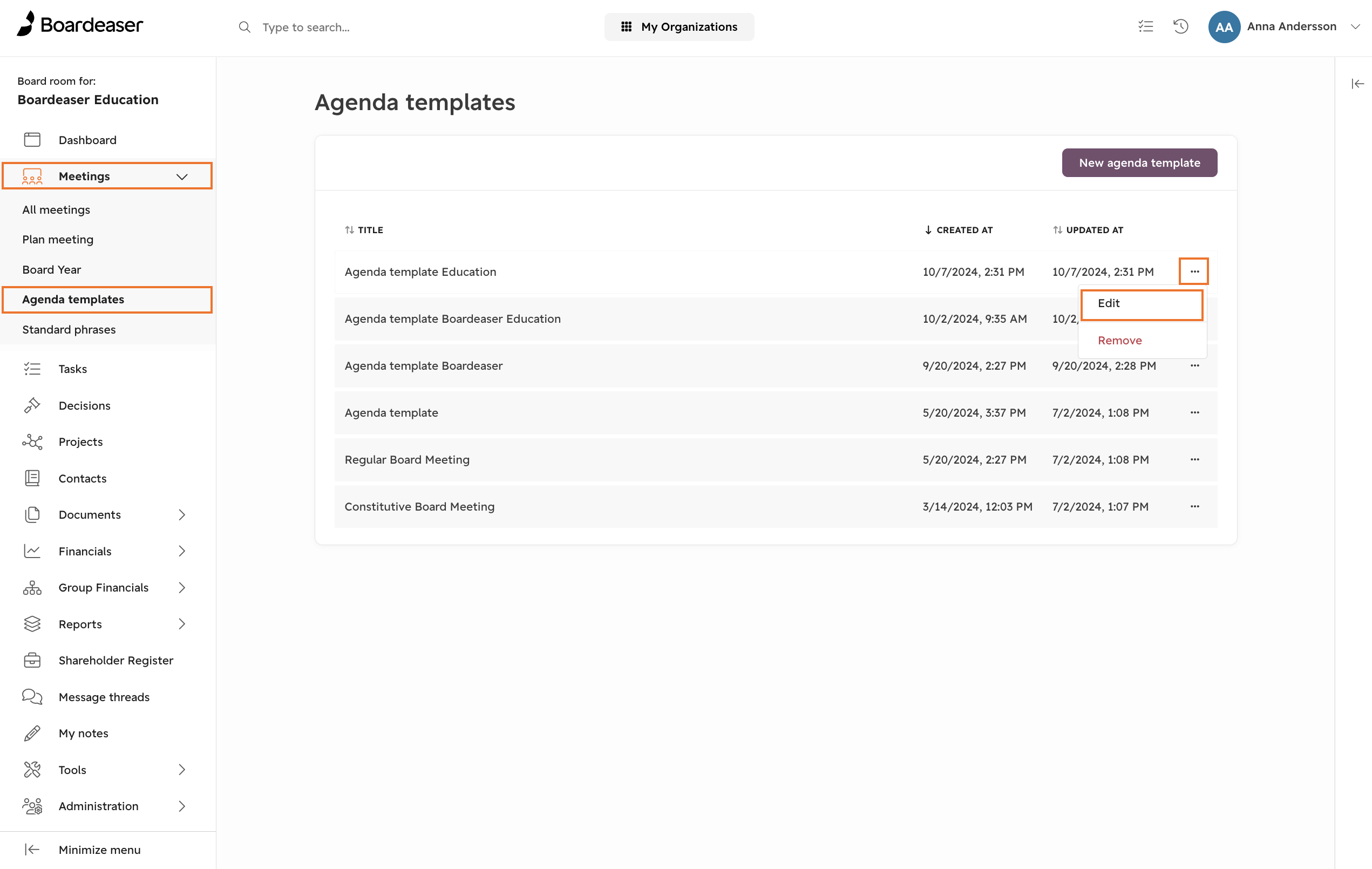This screenshot has width=1372, height=869.
Task: Click the My notes pencil icon
Action: coord(32,733)
